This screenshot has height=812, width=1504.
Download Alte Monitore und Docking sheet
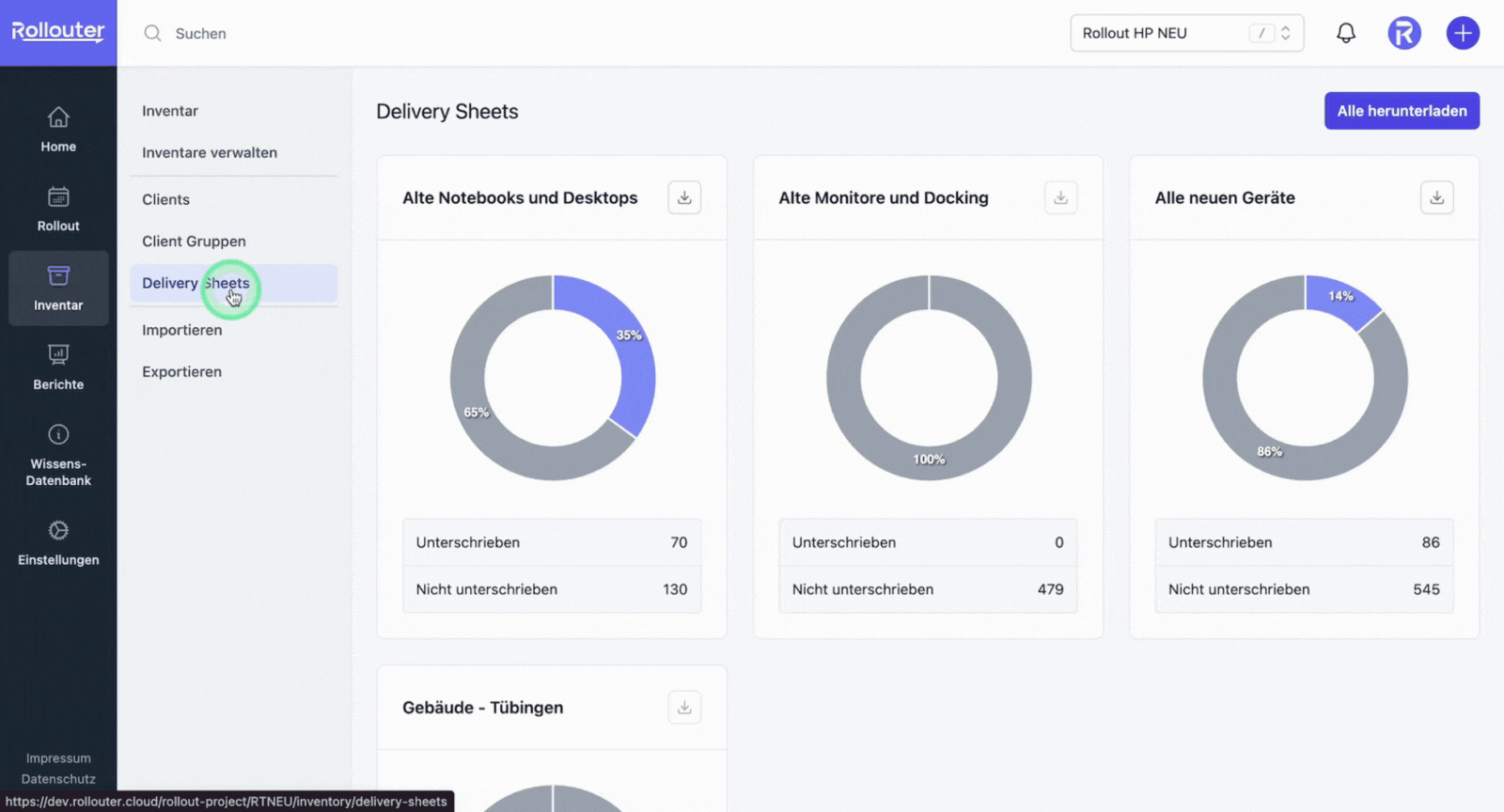(x=1060, y=197)
